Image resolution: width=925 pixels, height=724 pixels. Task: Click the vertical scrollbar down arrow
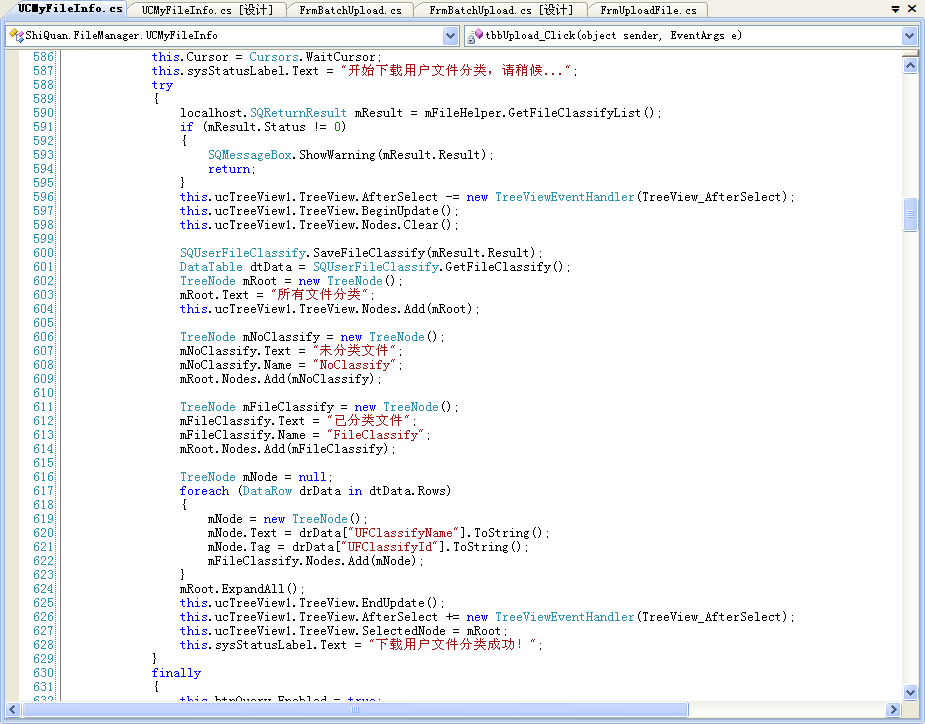point(910,692)
